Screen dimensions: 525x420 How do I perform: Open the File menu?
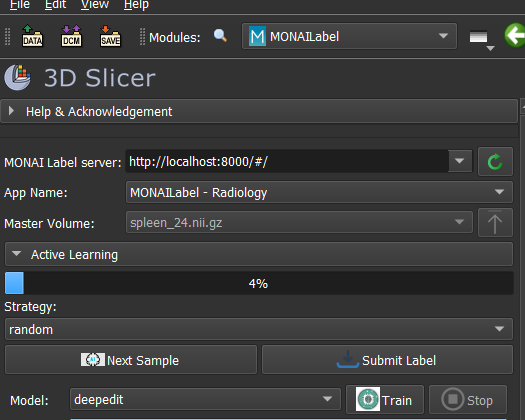[20, 5]
